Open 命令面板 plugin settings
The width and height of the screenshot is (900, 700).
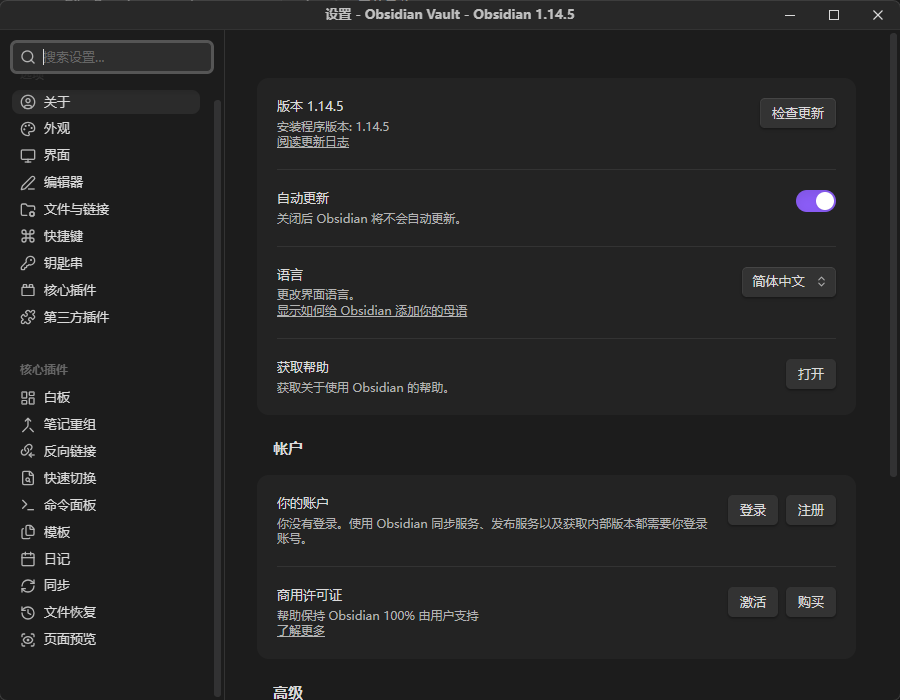coord(106,505)
